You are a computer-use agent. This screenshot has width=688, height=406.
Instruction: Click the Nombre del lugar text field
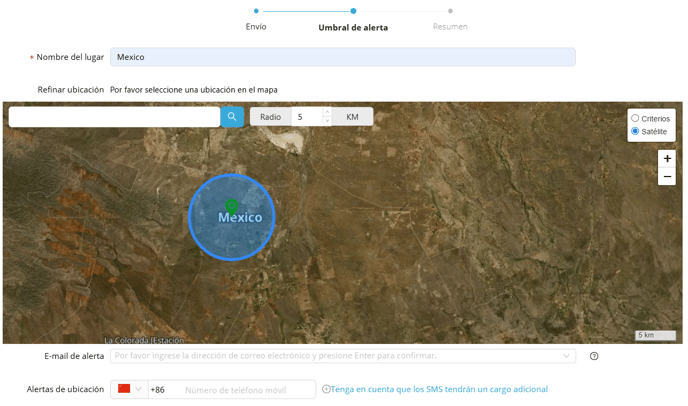point(342,57)
